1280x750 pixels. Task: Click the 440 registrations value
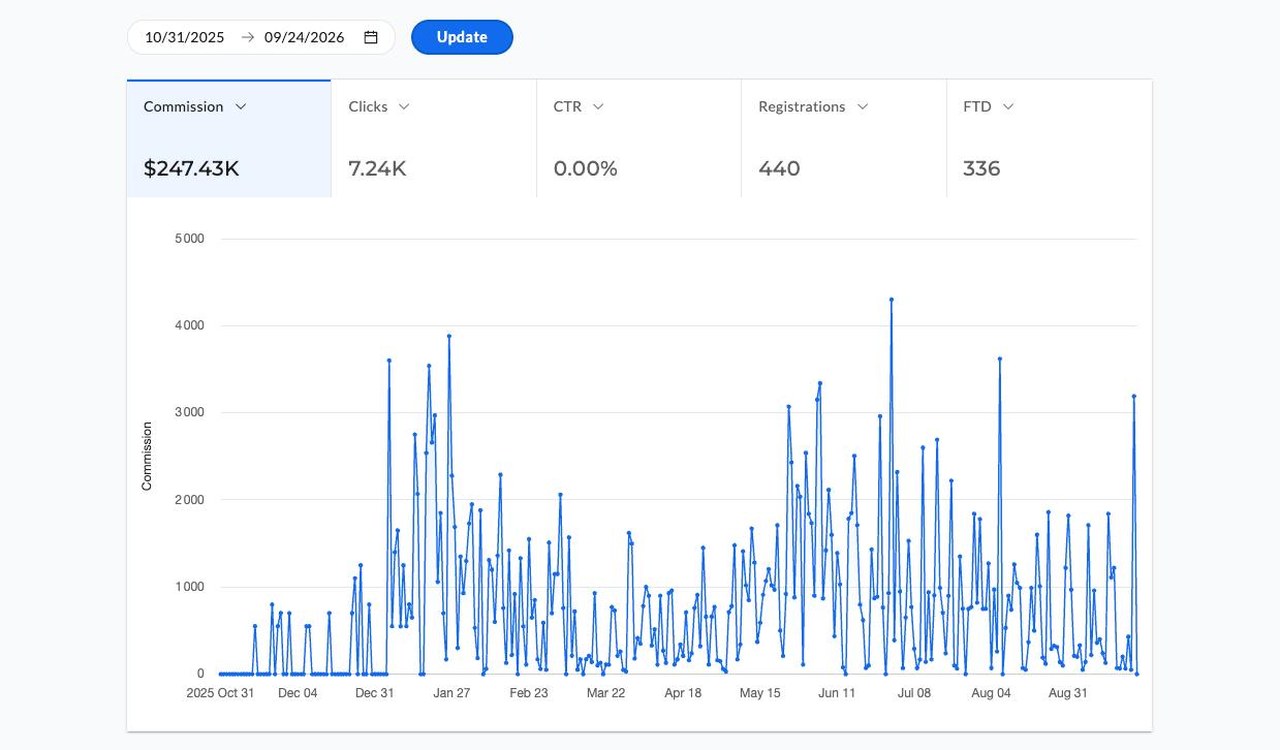click(x=779, y=168)
